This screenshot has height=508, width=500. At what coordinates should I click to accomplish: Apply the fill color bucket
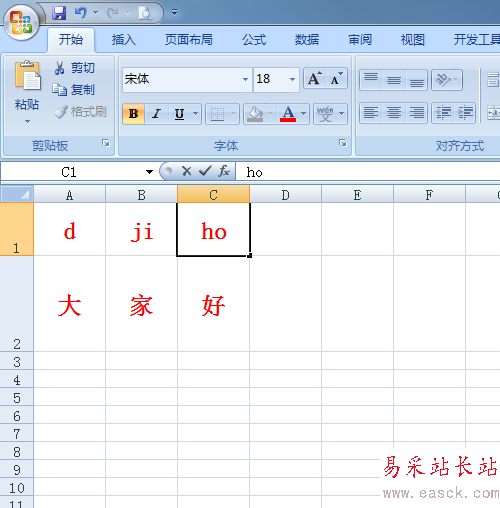255,114
